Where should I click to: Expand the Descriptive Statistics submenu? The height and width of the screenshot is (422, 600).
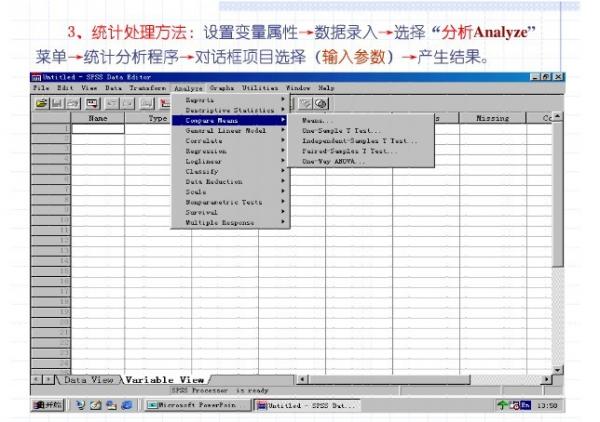coord(230,110)
